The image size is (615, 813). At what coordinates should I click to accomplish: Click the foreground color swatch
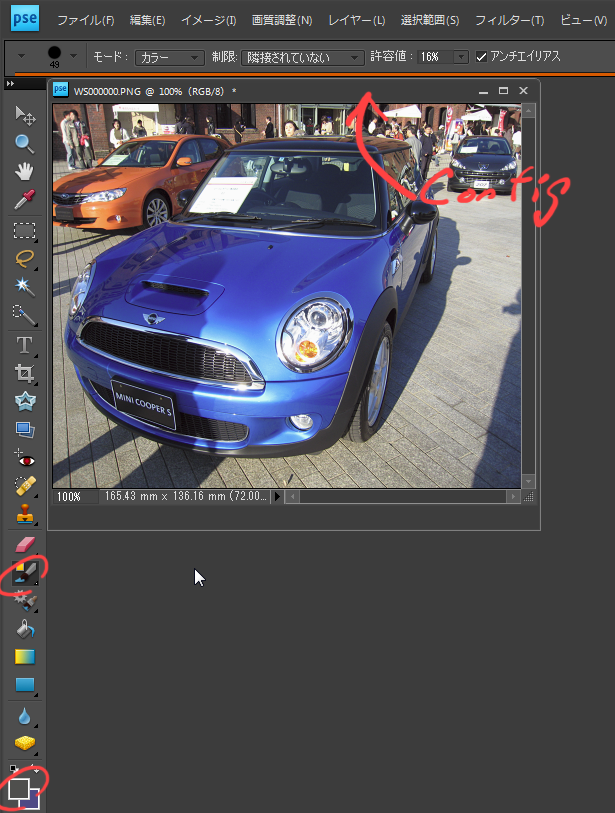(x=19, y=789)
